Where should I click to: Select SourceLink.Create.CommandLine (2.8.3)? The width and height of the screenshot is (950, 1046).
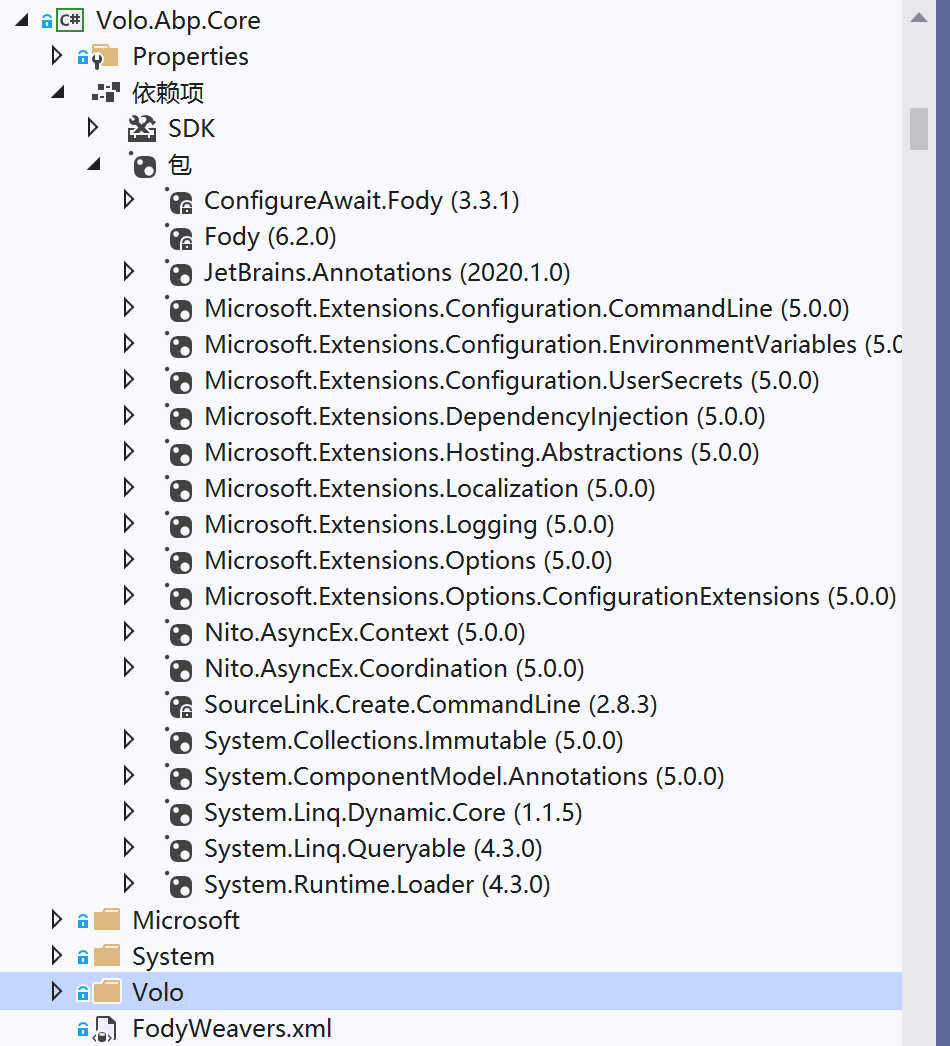pyautogui.click(x=431, y=705)
